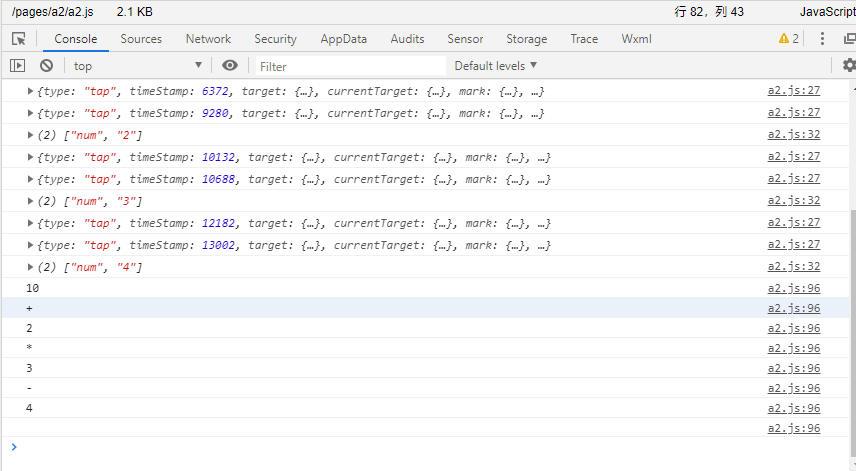Open a2.js:32 link for ["num", "3"]

(794, 200)
